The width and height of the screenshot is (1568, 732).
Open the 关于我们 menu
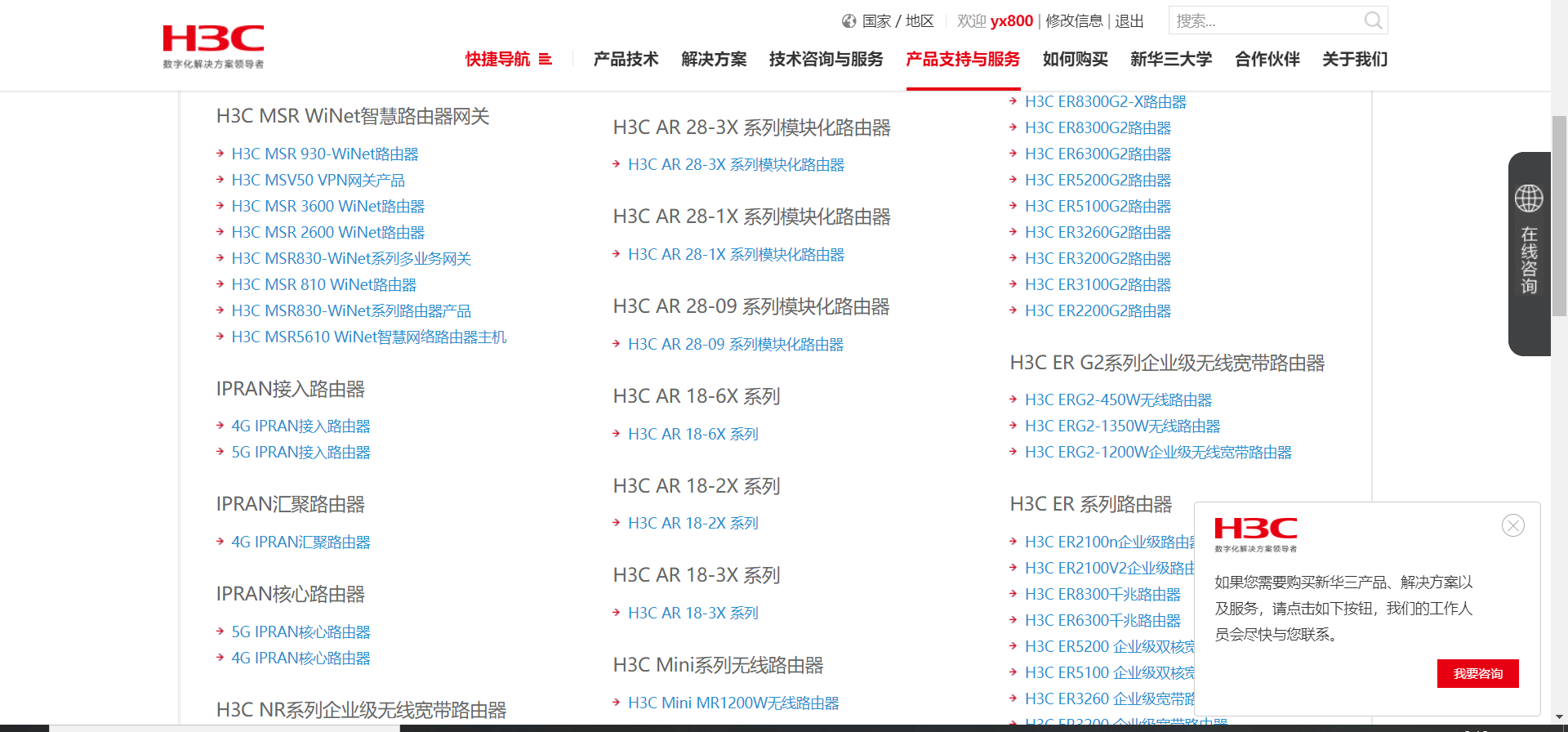[1355, 60]
